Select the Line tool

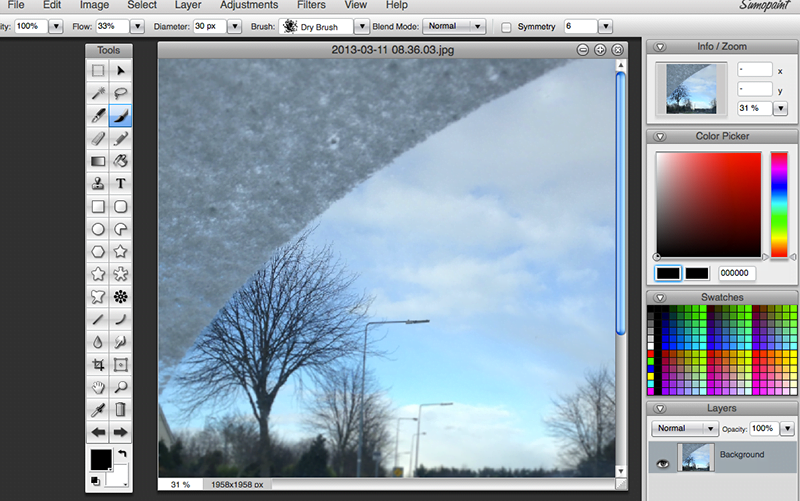coord(98,319)
